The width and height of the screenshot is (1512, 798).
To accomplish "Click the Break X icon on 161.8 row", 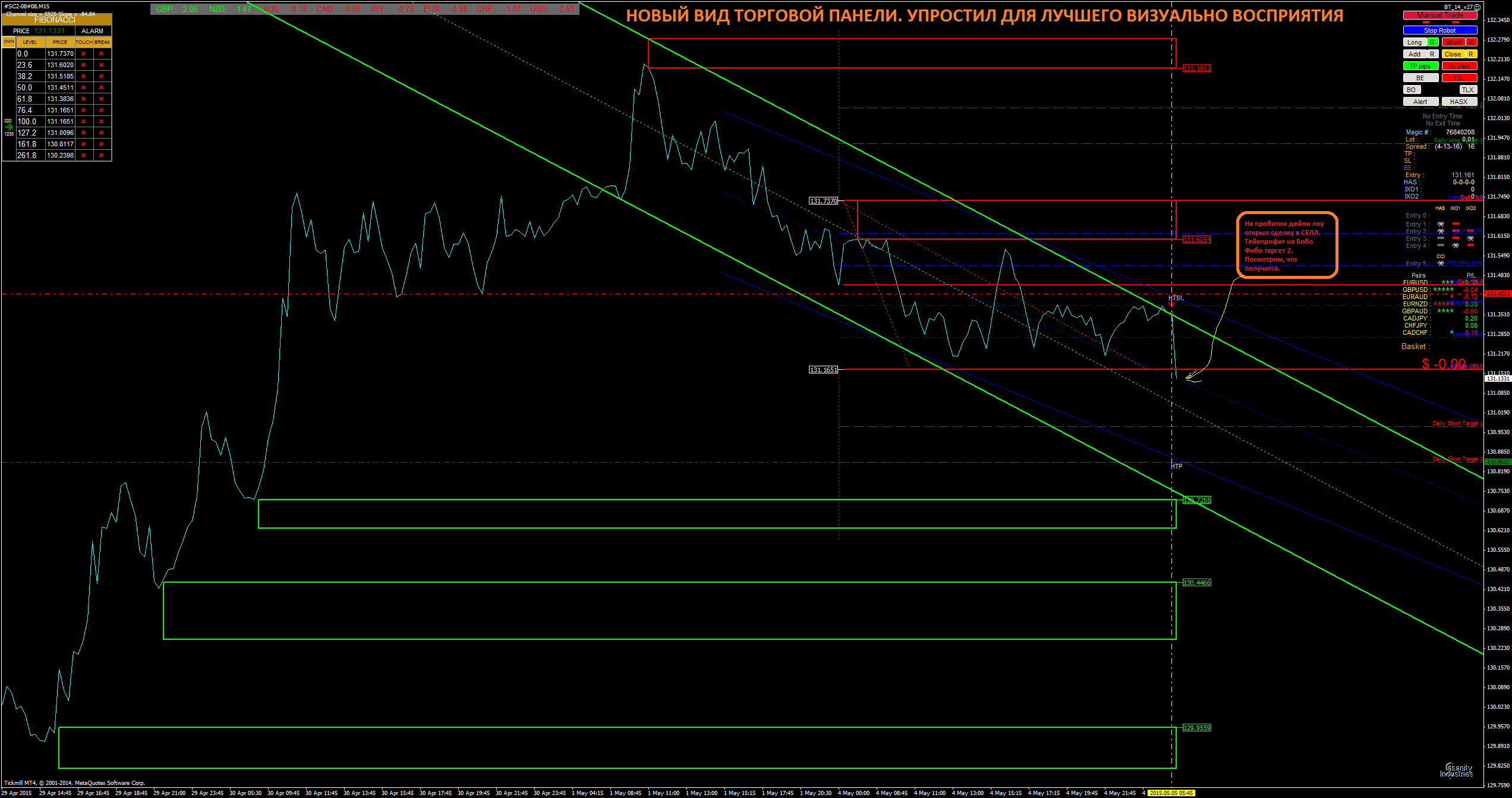I will [102, 144].
